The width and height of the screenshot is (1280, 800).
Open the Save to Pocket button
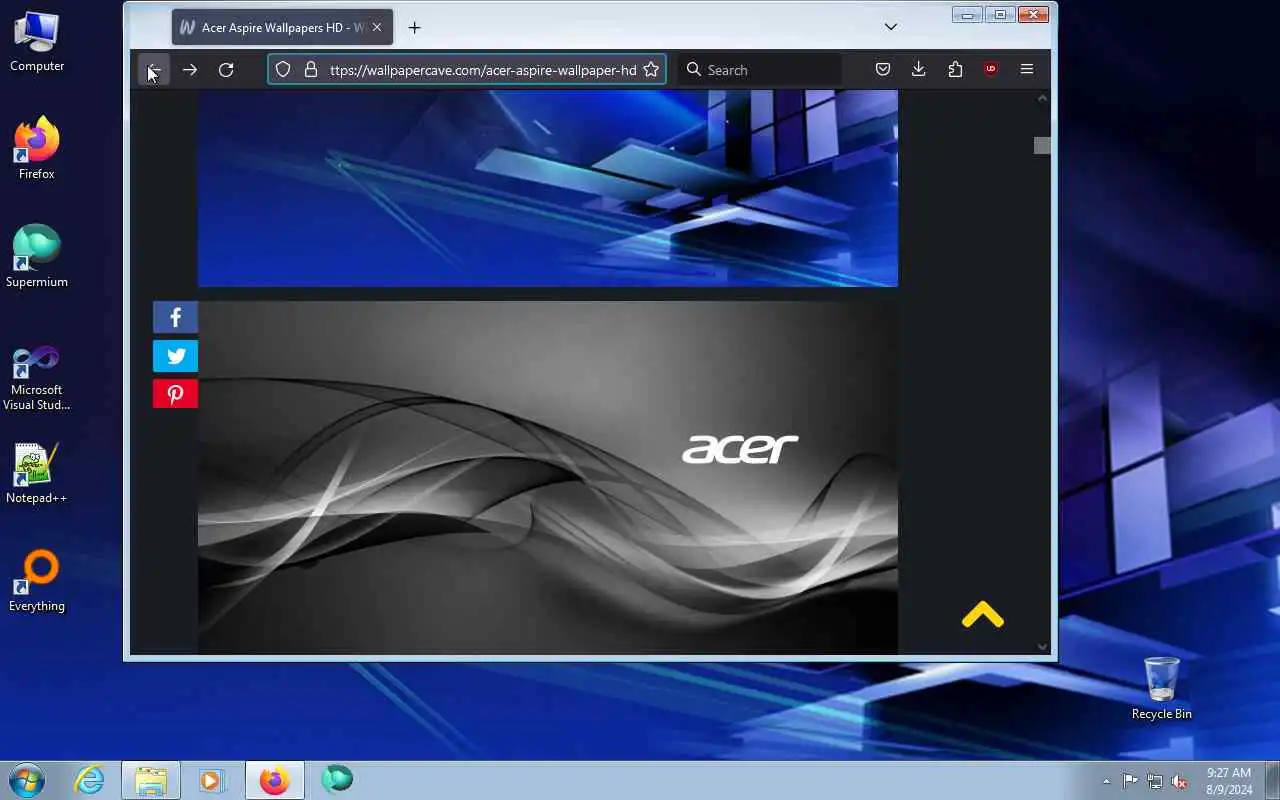[883, 69]
